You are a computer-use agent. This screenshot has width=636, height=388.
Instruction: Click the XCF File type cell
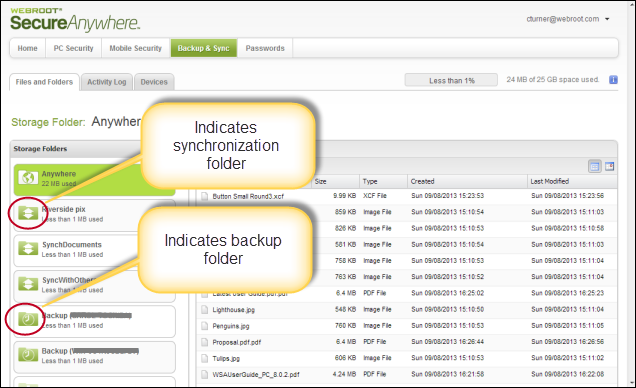click(375, 196)
